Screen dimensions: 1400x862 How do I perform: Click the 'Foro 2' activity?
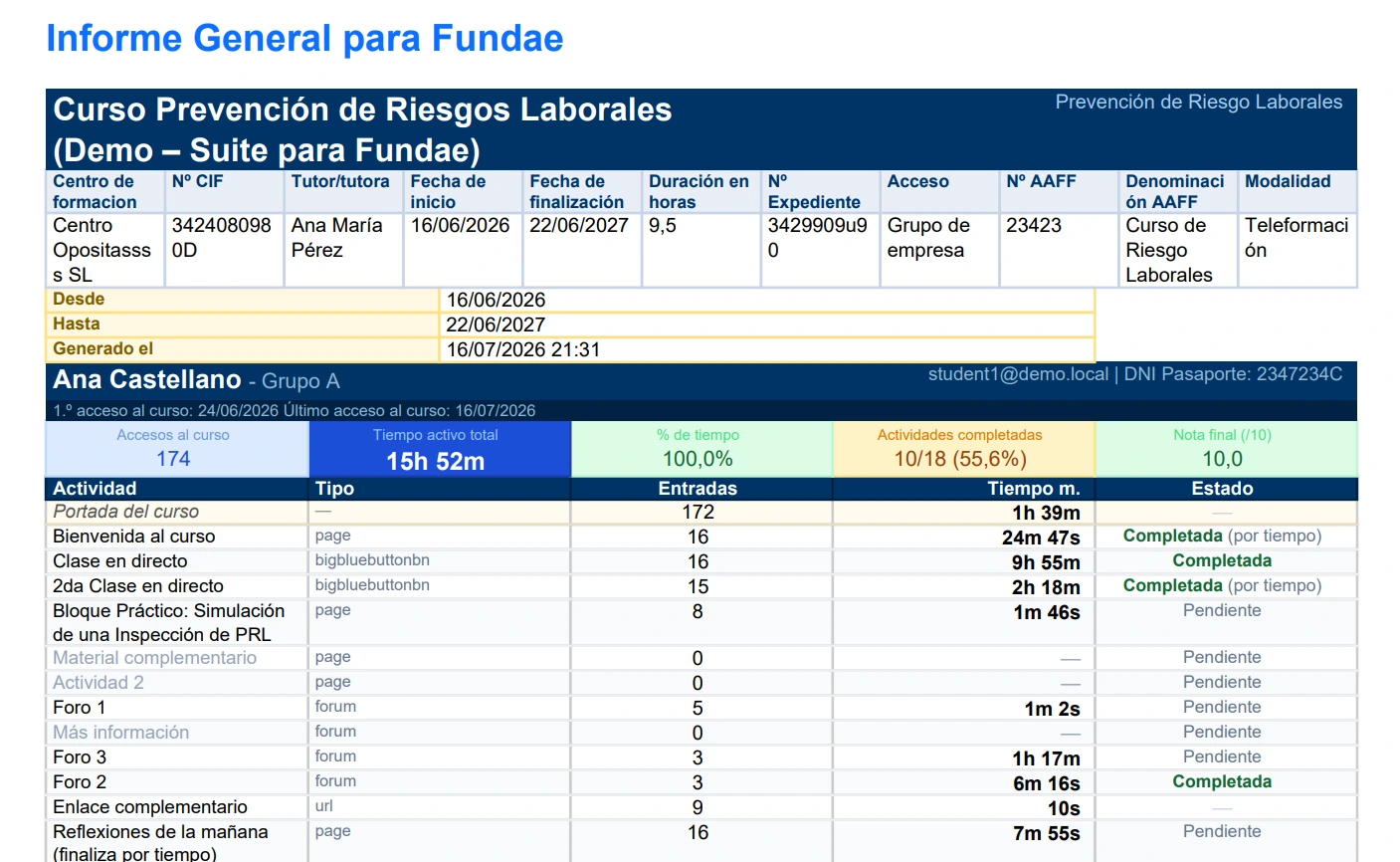(80, 782)
